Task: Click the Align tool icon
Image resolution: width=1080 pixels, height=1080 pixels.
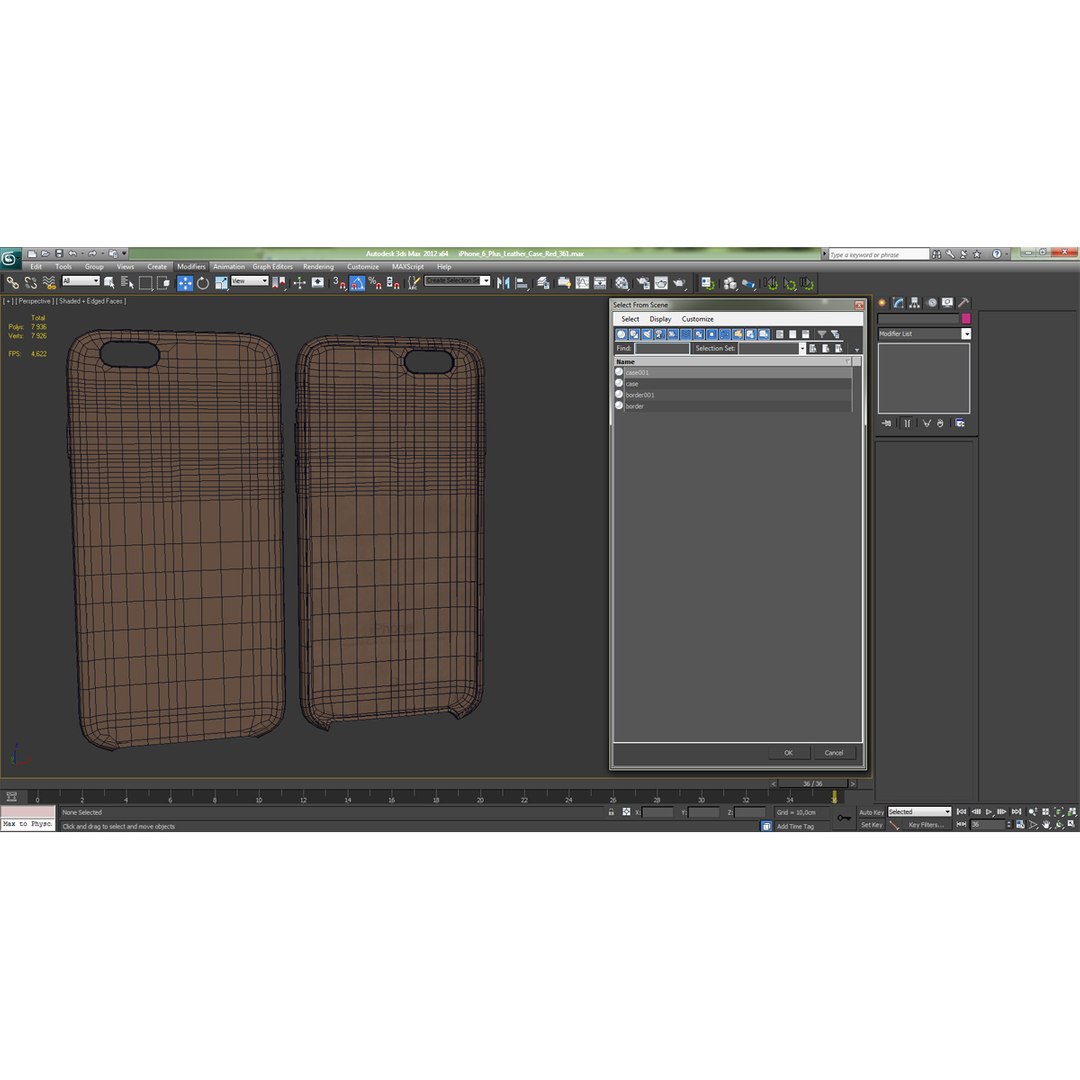Action: [x=522, y=283]
